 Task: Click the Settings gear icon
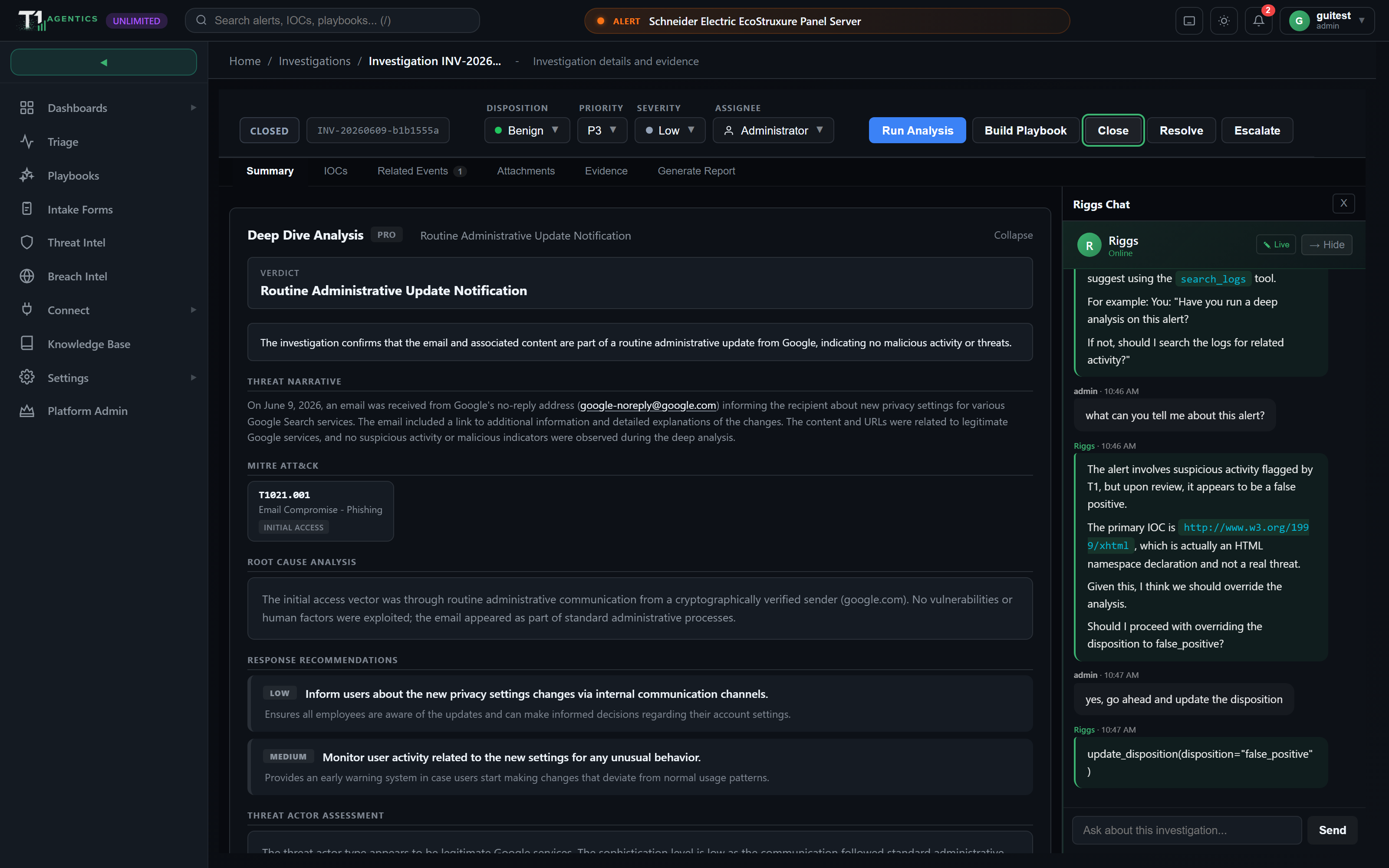click(27, 377)
